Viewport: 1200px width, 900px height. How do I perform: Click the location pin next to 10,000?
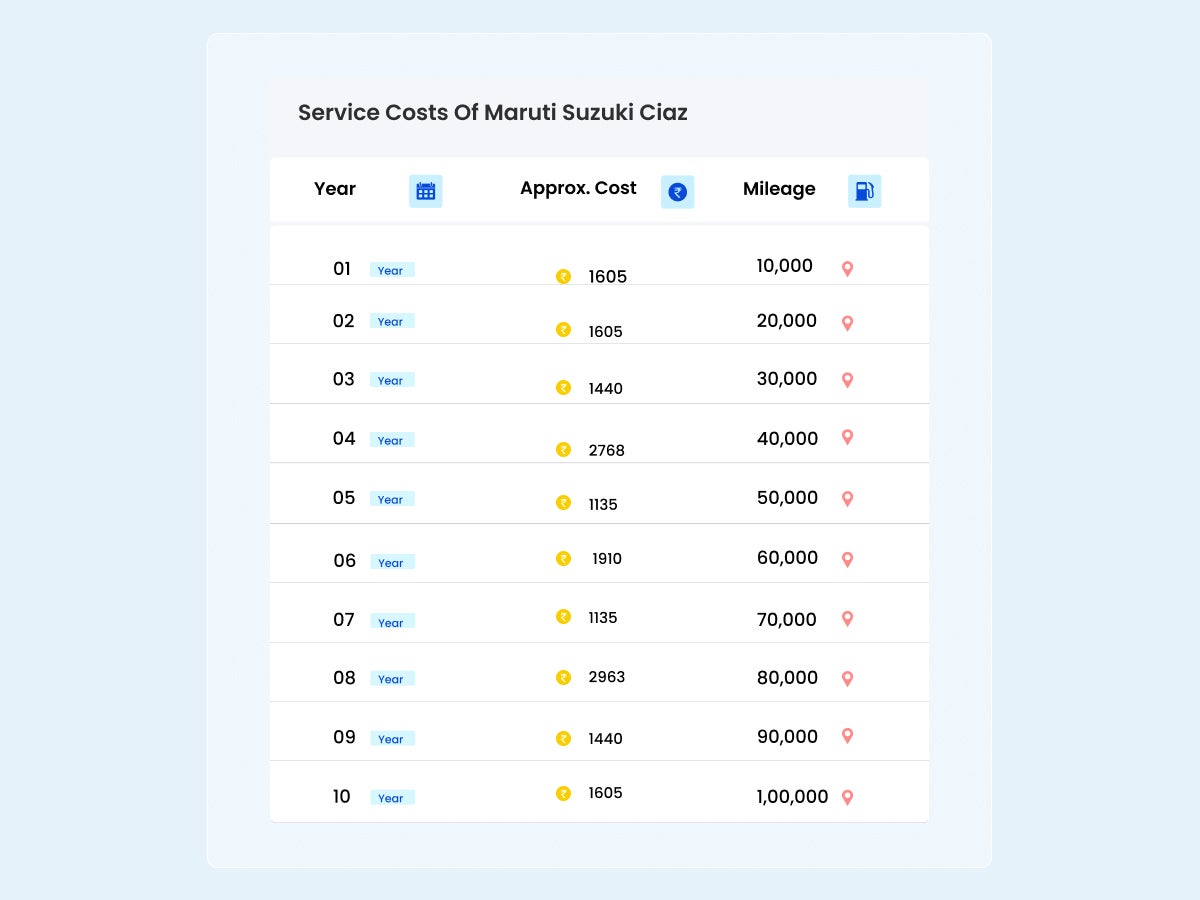(x=847, y=269)
